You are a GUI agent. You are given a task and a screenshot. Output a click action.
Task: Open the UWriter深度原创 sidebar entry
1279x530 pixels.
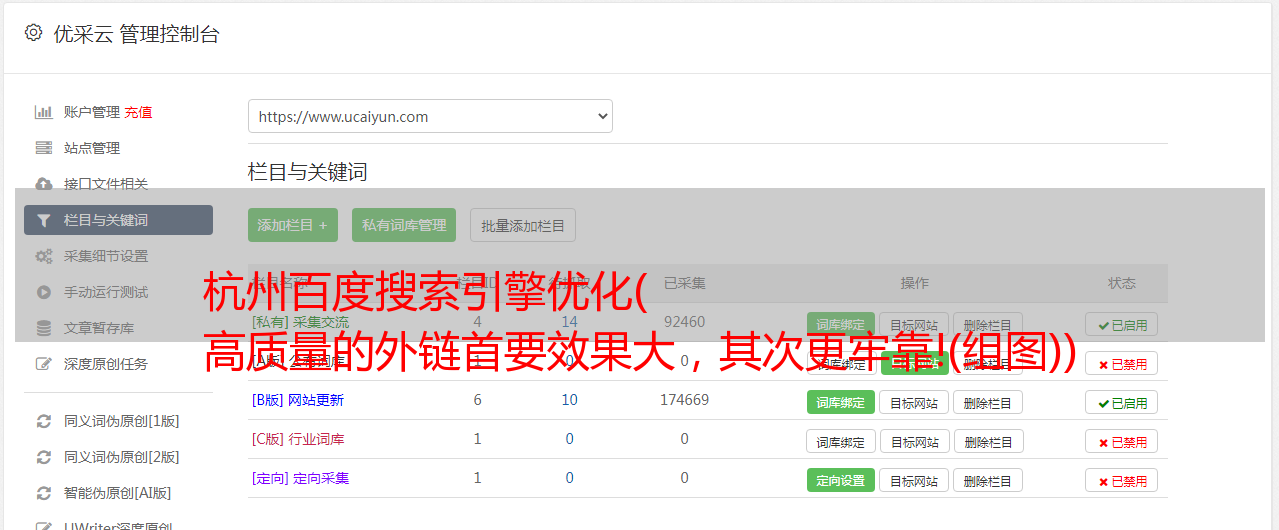118,526
